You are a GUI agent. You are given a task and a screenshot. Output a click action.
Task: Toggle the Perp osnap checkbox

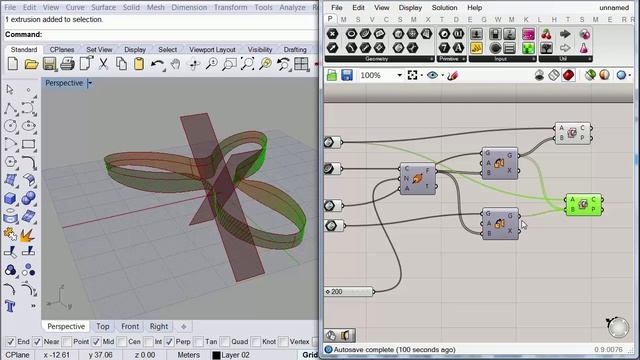coord(169,341)
